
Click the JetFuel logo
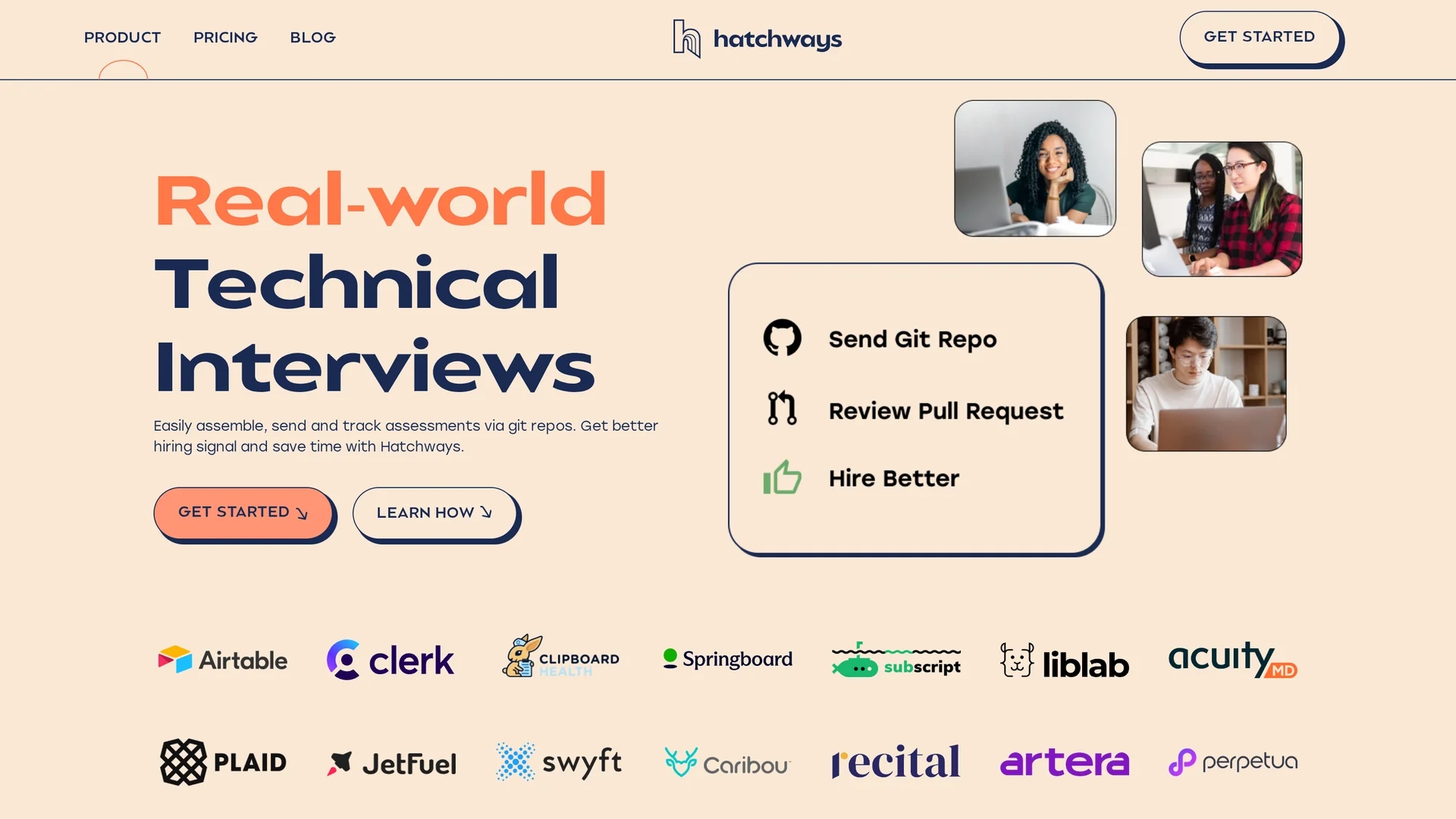click(x=391, y=764)
